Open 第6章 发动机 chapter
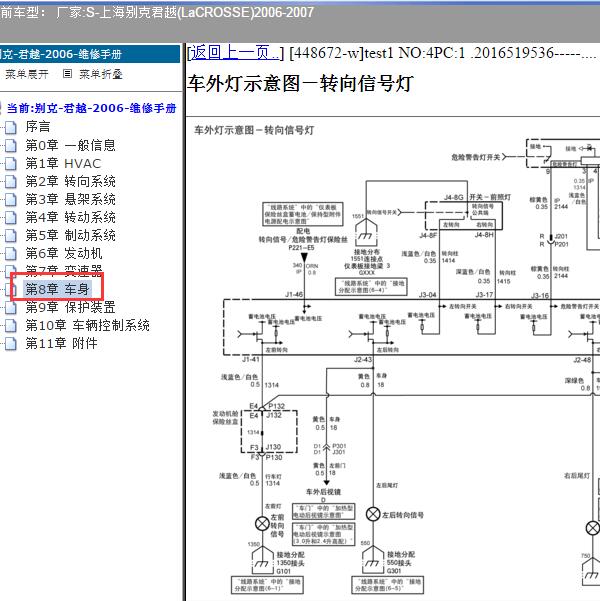Screen dimensions: 600x601 point(64,253)
